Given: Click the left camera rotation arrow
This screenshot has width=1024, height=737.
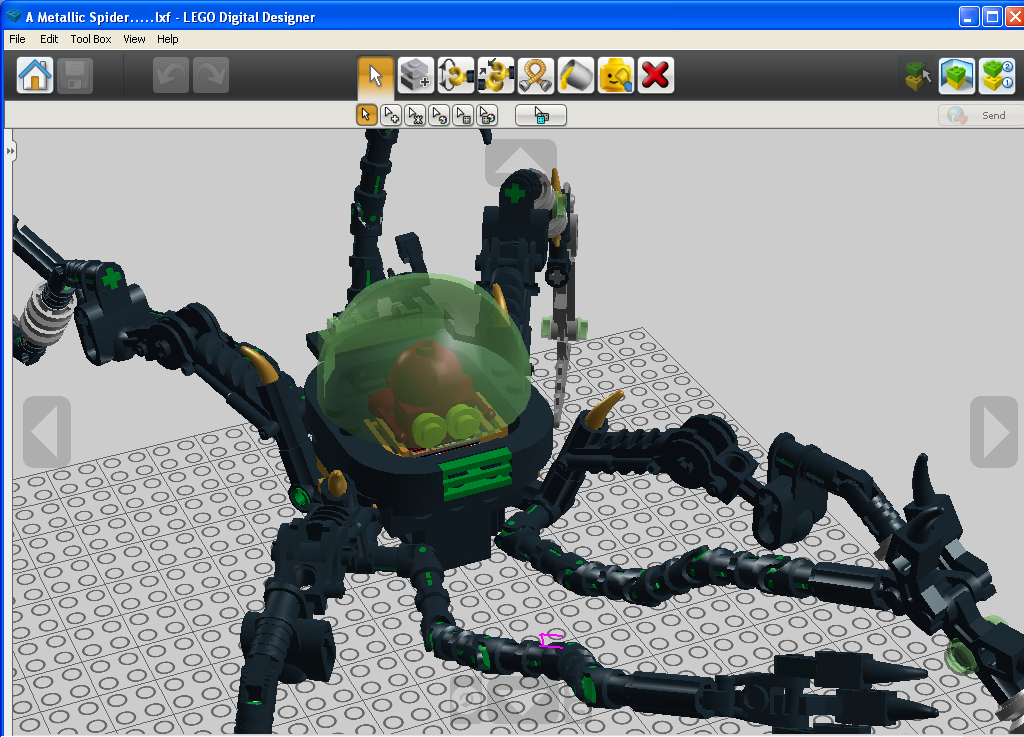Looking at the screenshot, I should click(x=46, y=432).
